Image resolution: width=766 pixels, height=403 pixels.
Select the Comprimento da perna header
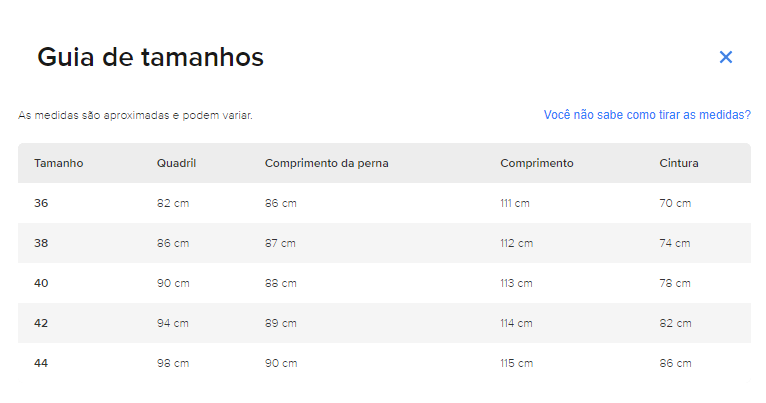click(327, 163)
